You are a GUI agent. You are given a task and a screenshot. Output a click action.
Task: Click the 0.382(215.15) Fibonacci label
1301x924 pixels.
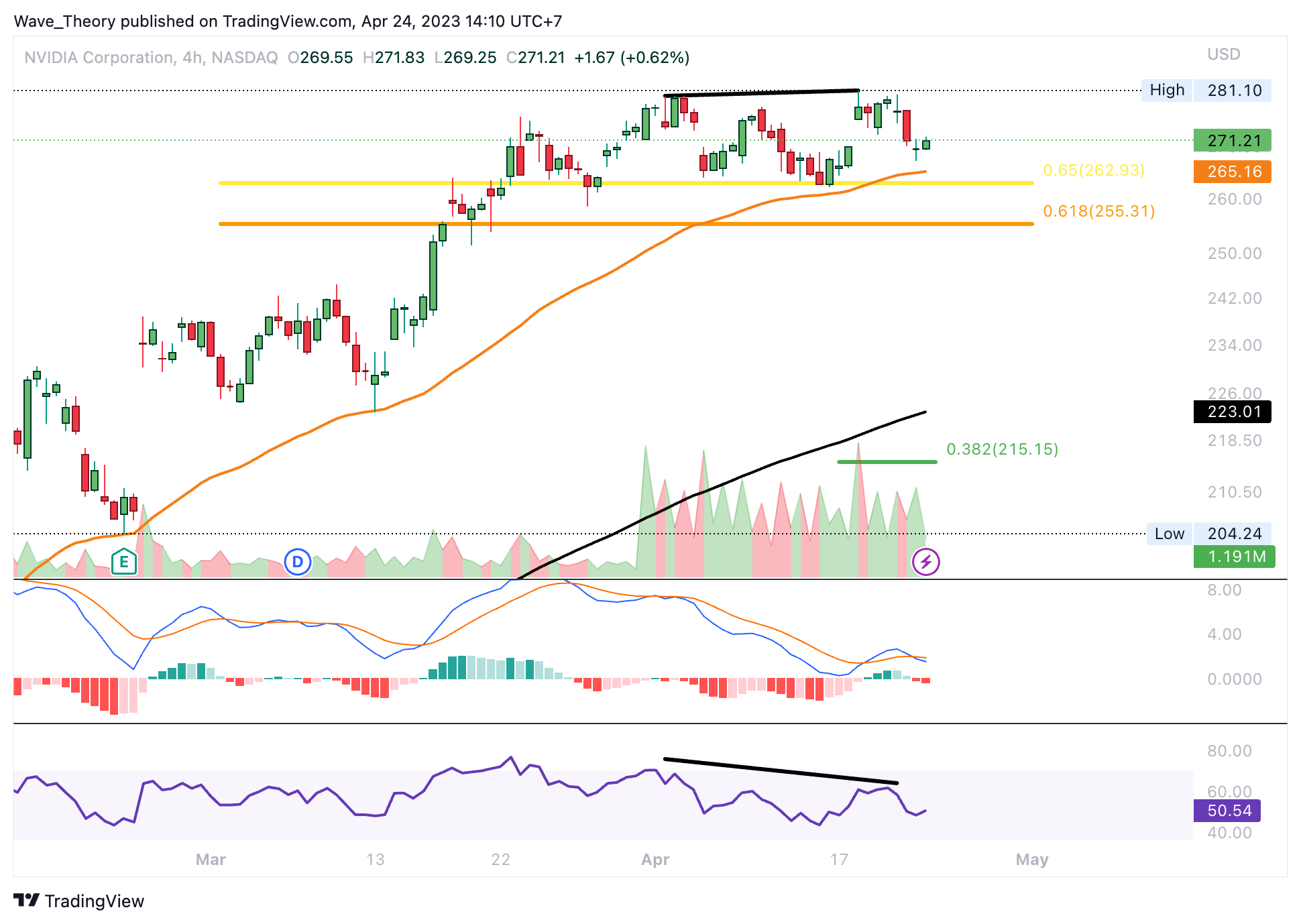[1002, 449]
